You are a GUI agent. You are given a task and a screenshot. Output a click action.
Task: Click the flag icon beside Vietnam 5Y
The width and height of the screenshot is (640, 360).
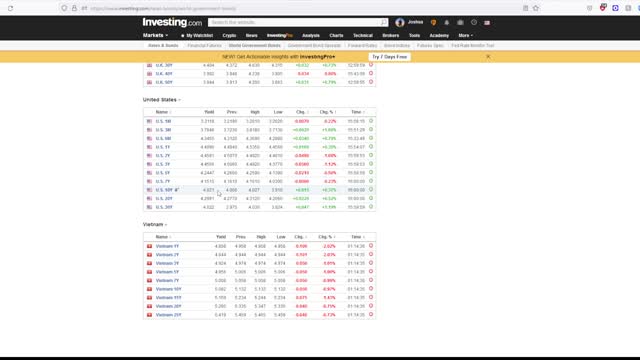(x=149, y=272)
